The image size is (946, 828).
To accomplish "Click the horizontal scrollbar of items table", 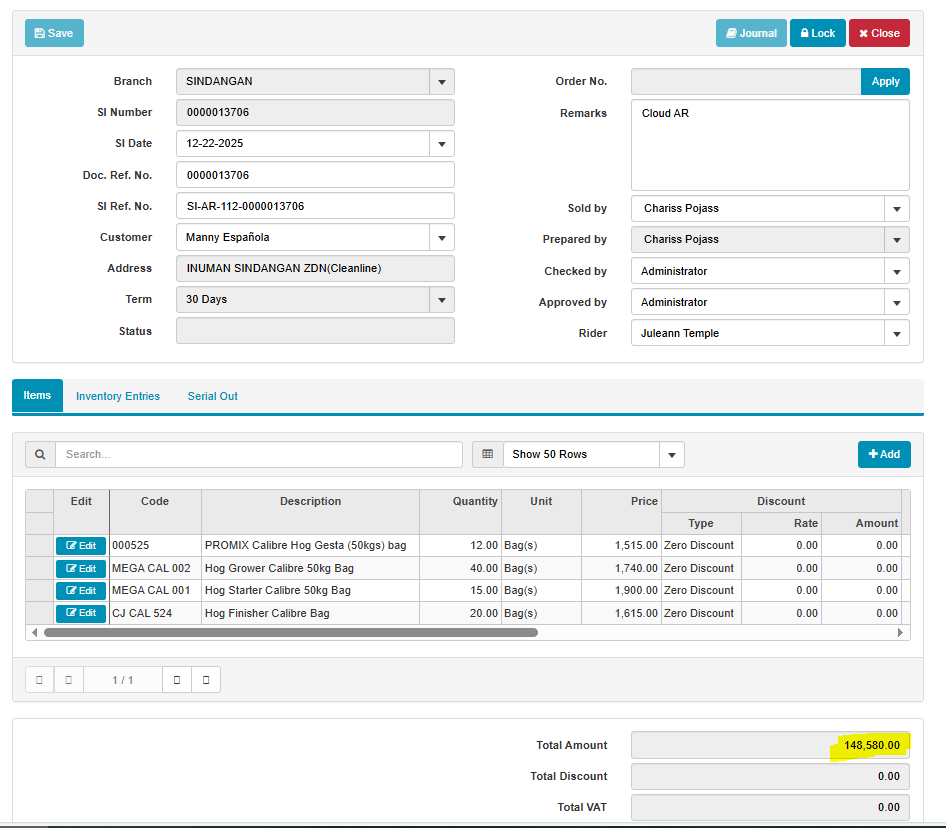I will [x=290, y=633].
